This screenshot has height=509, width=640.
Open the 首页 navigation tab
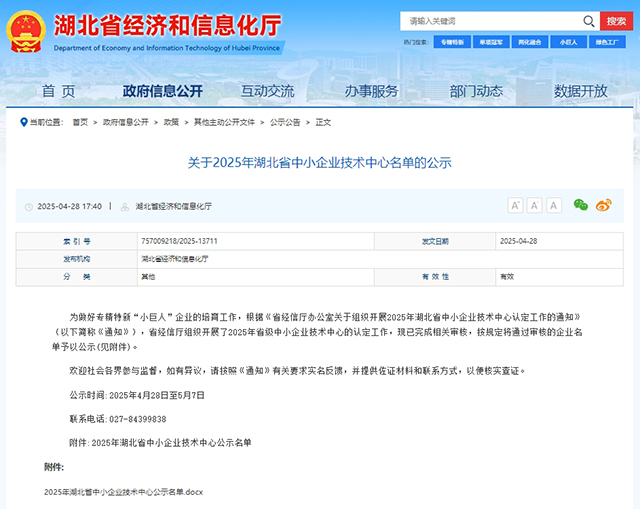[58, 91]
